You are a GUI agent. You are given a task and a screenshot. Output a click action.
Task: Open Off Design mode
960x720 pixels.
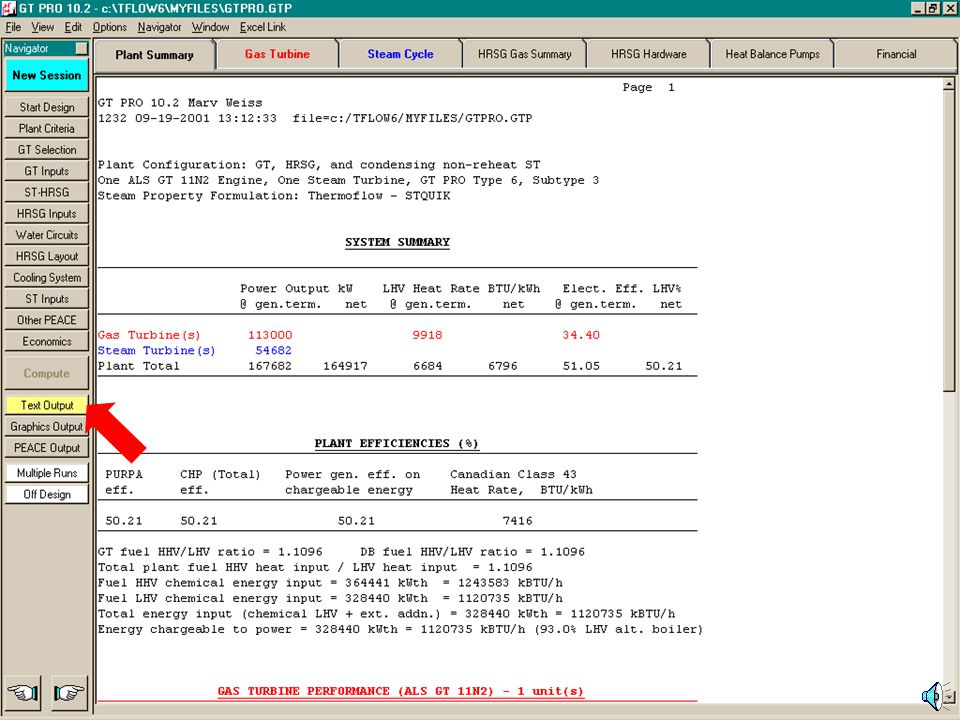click(47, 495)
